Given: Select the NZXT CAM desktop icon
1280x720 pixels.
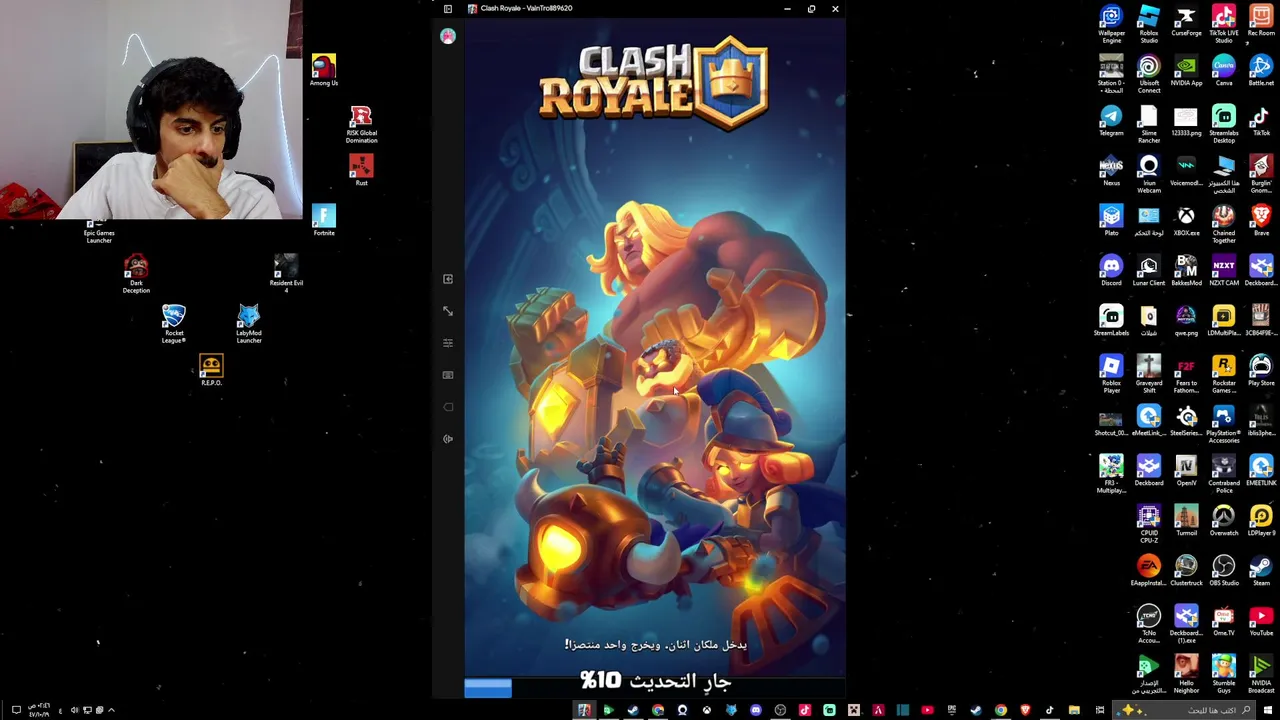Looking at the screenshot, I should (1224, 270).
